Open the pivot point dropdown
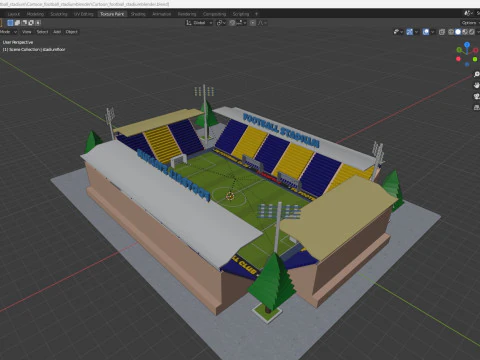 (x=221, y=23)
